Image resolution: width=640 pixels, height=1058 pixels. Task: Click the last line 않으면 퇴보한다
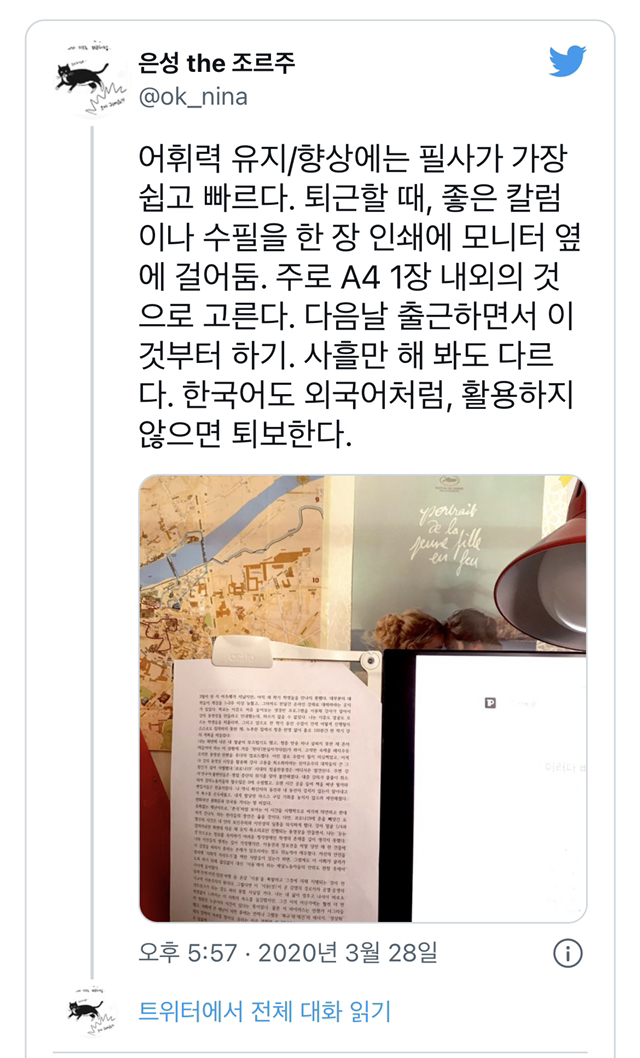(245, 433)
